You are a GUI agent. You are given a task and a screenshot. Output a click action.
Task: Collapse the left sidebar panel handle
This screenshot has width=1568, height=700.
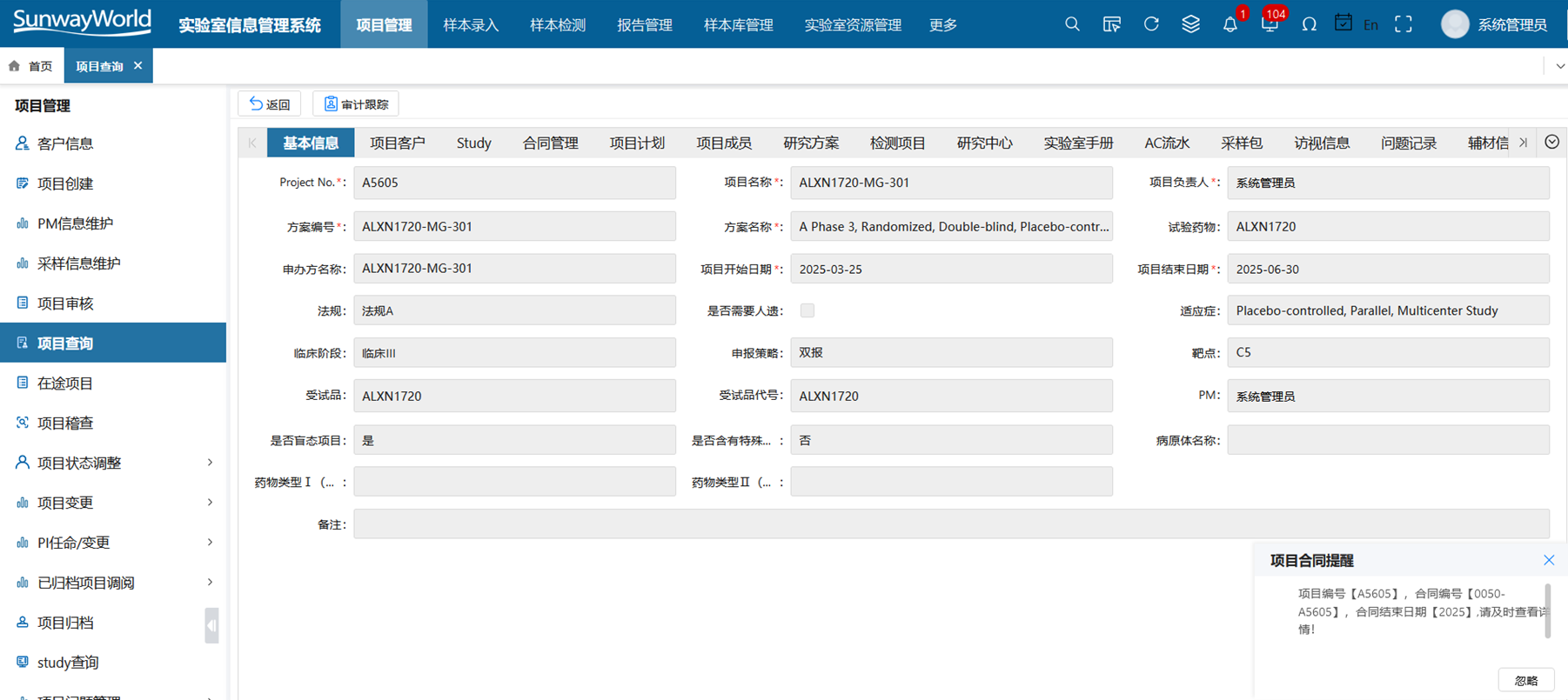pos(211,625)
